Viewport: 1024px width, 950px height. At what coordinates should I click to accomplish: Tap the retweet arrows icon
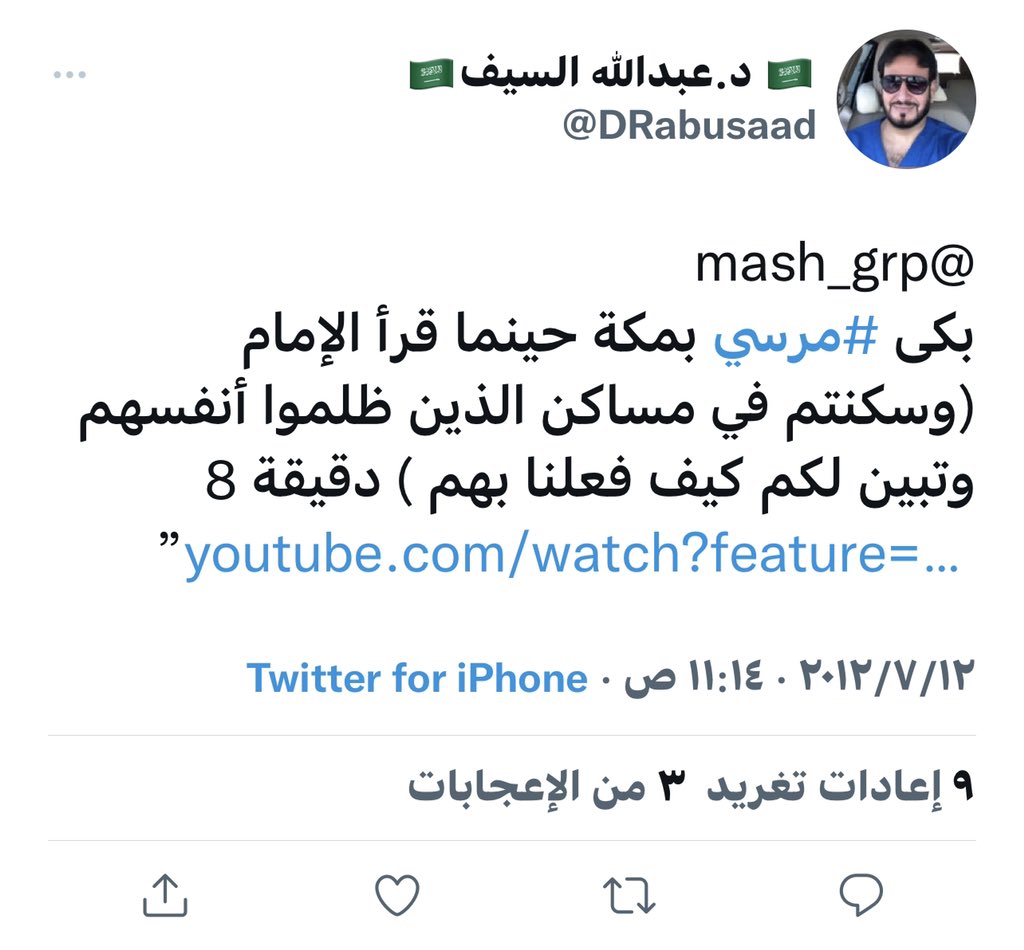pos(629,895)
